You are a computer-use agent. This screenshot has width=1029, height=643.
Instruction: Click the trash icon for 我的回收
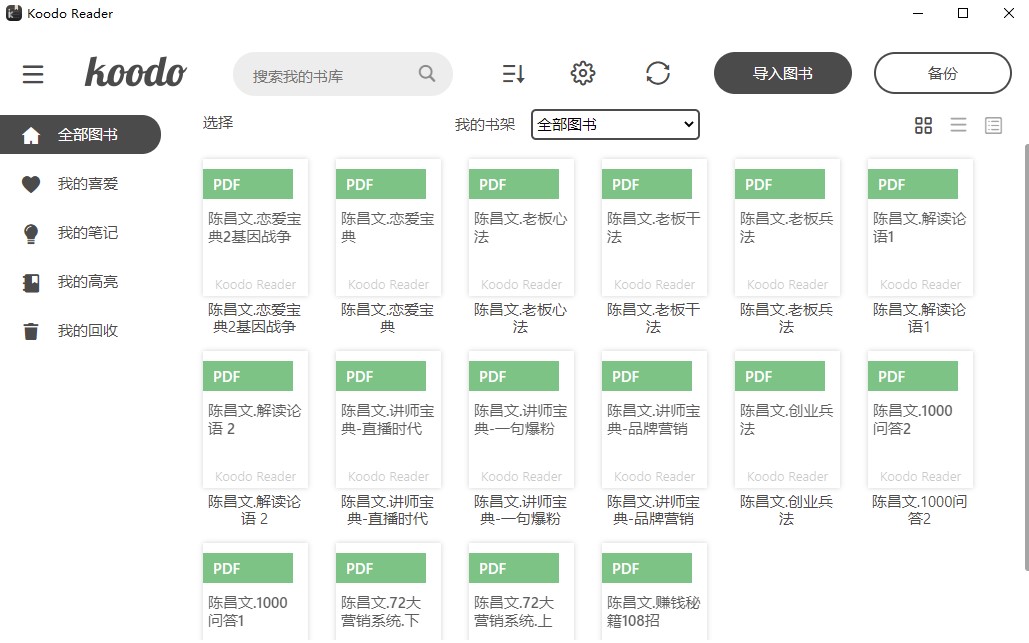tap(31, 331)
